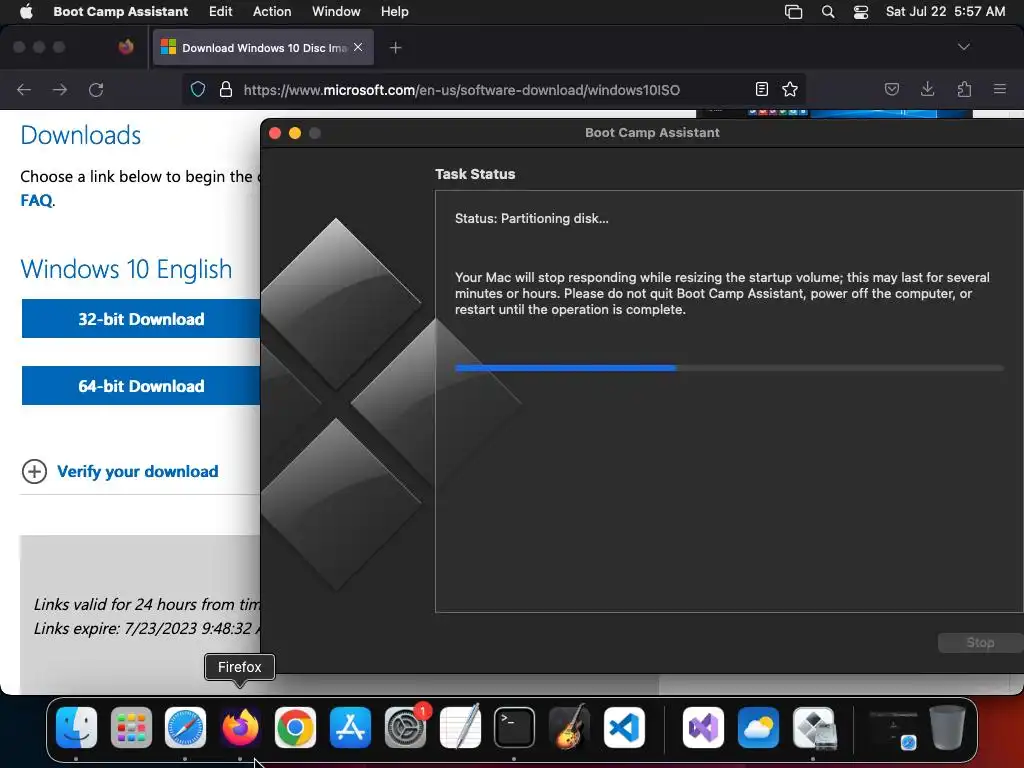The image size is (1024, 768).
Task: Open Boot Camp Assistant application menu
Action: click(x=120, y=11)
